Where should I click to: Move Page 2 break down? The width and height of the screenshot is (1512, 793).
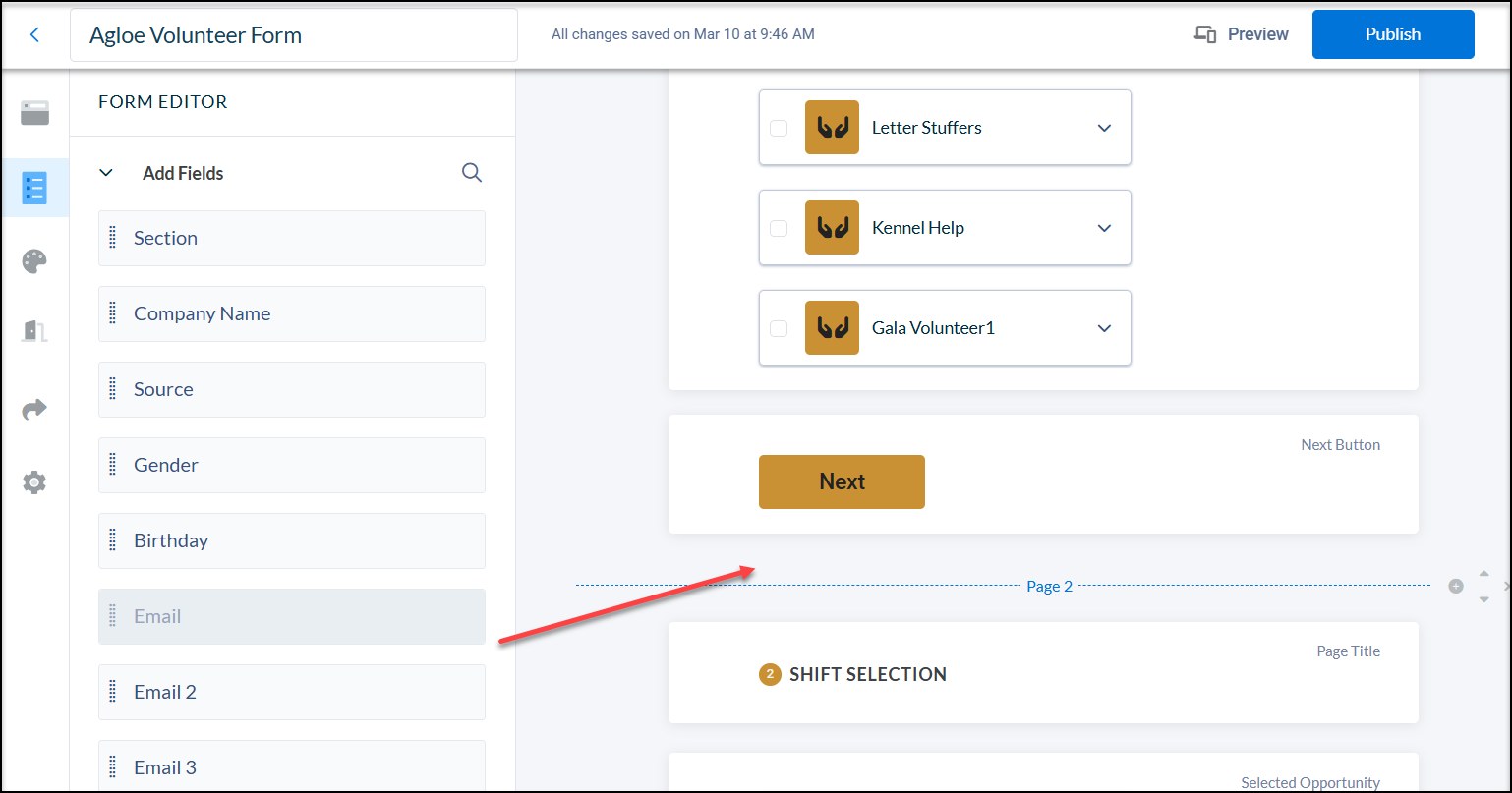pos(1484,599)
